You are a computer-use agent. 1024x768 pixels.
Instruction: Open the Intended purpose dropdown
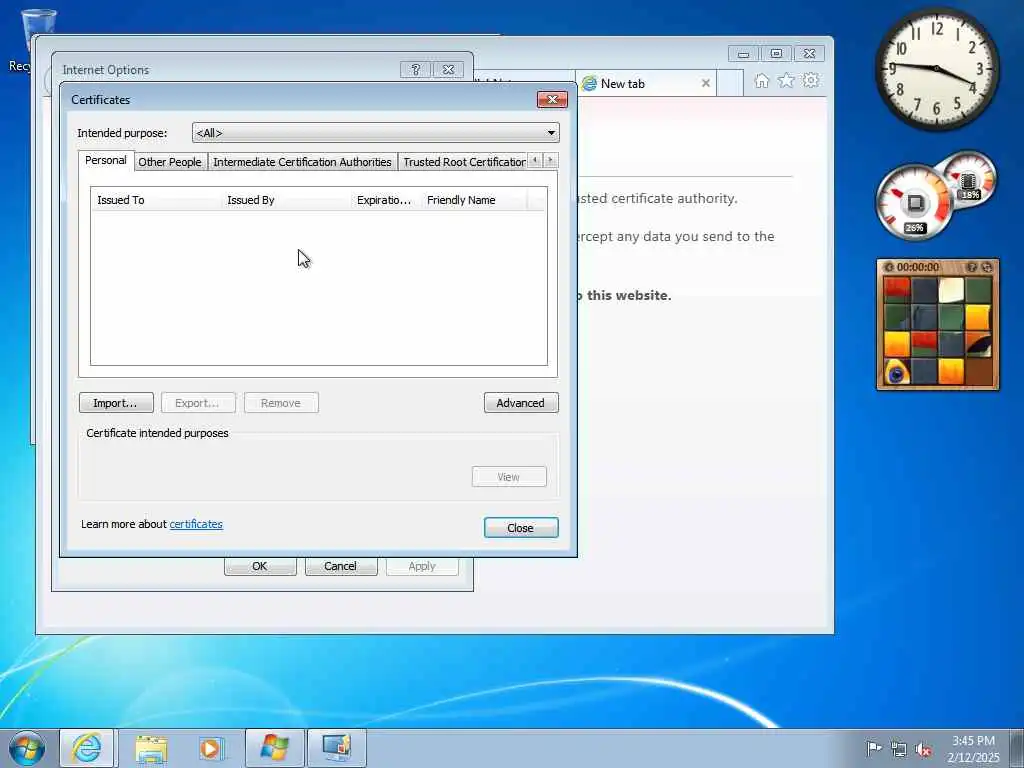376,133
